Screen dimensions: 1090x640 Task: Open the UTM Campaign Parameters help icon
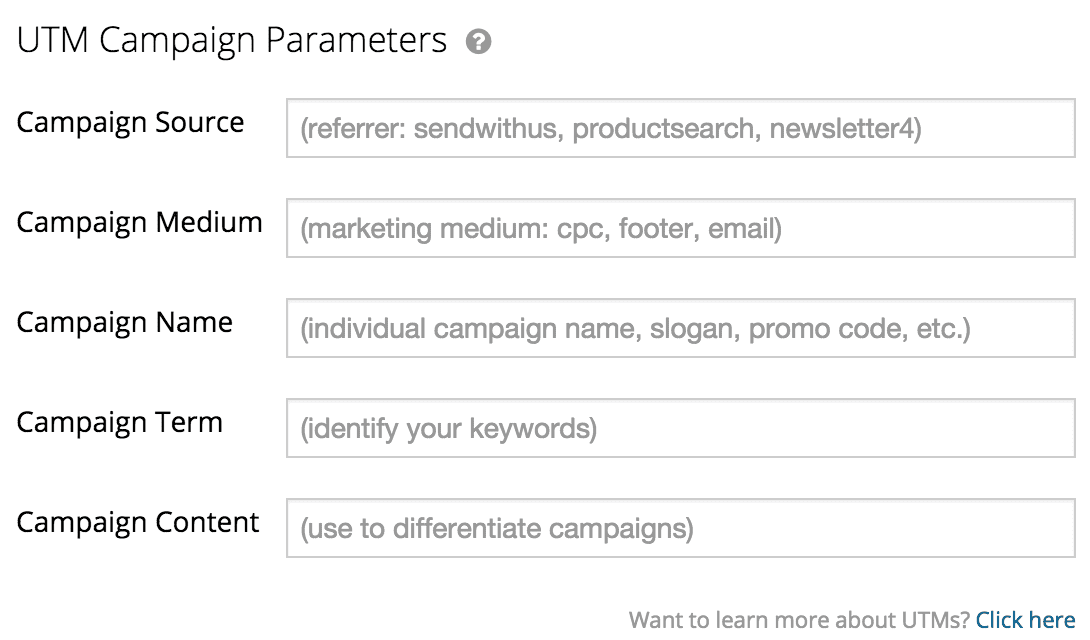(478, 42)
